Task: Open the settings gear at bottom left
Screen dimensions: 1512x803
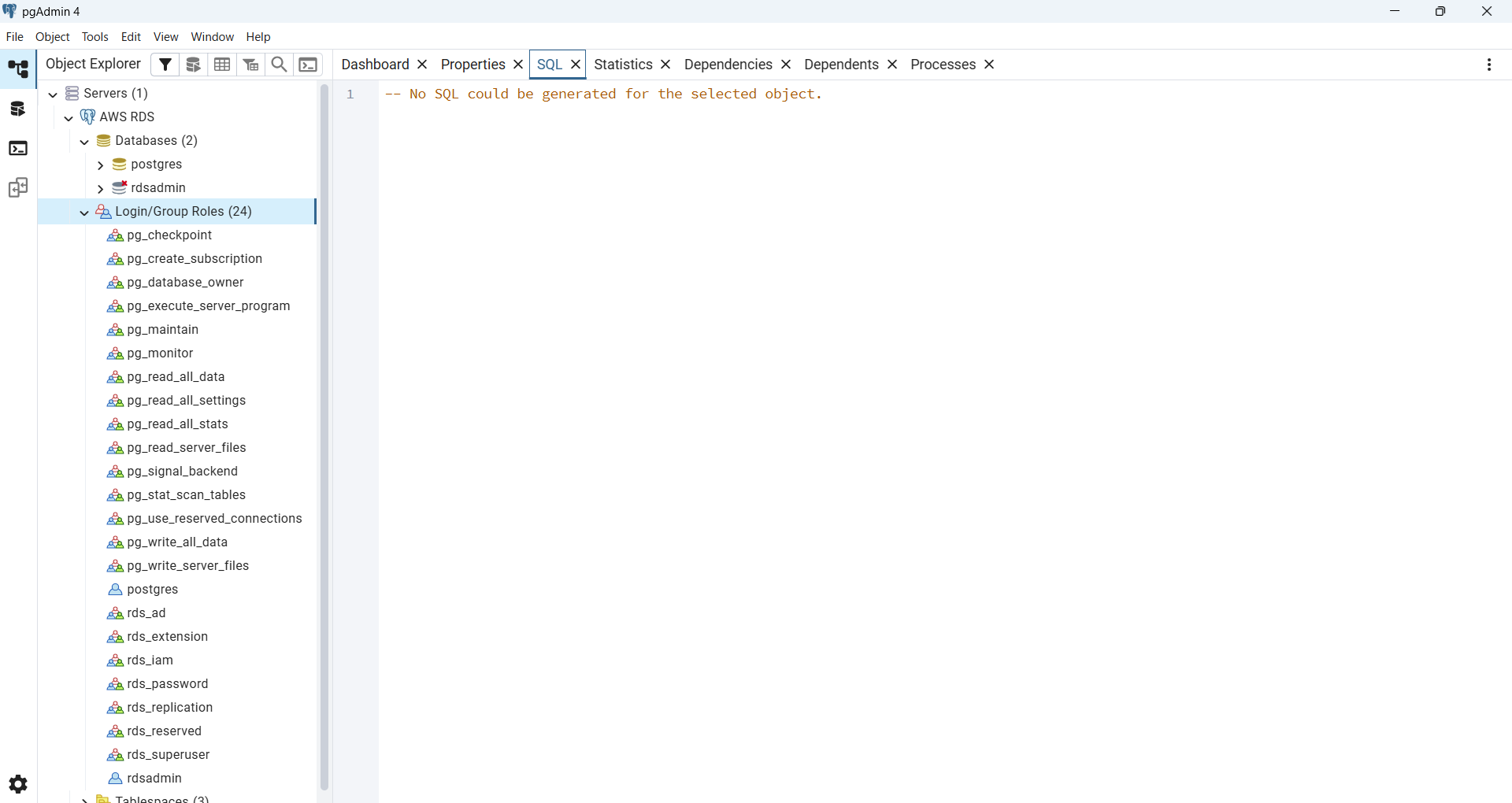Action: [18, 784]
